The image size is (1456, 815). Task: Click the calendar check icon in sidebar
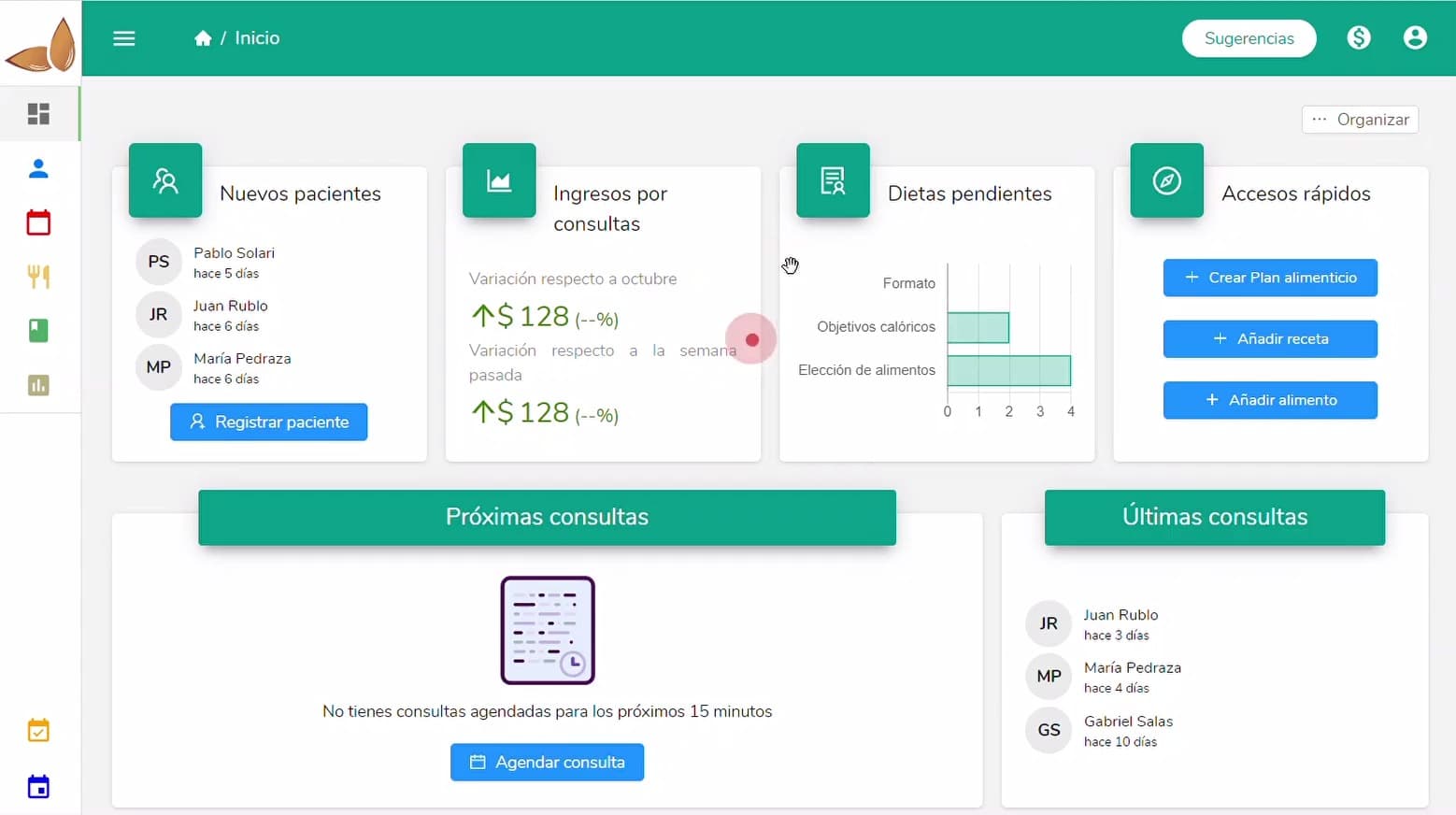38,731
